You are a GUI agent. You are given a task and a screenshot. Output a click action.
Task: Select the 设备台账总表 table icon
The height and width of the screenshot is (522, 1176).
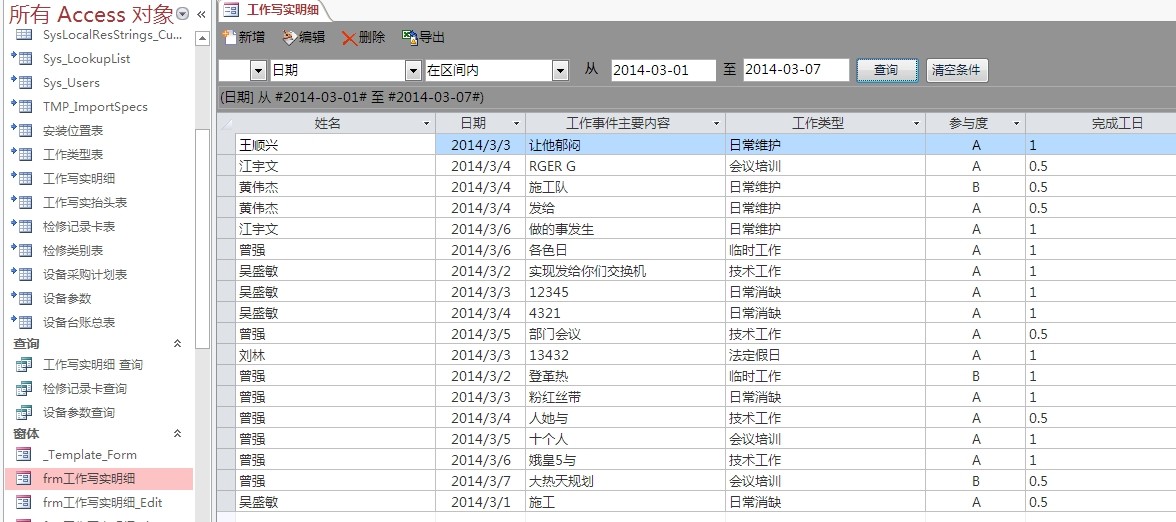tap(23, 322)
